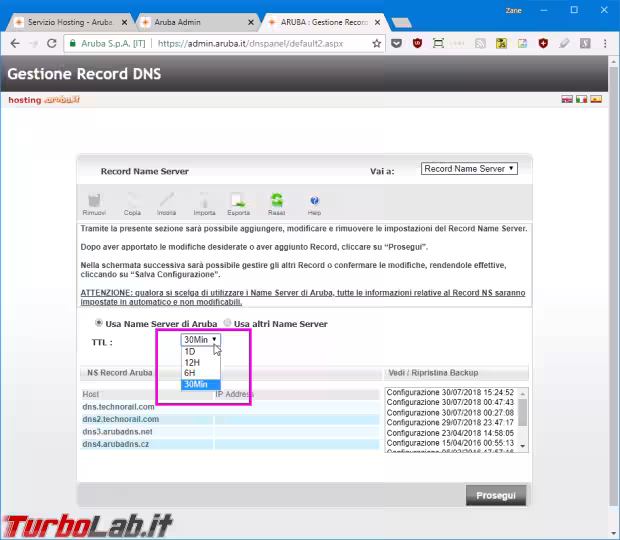Click the Reset toolbar icon

tap(276, 203)
